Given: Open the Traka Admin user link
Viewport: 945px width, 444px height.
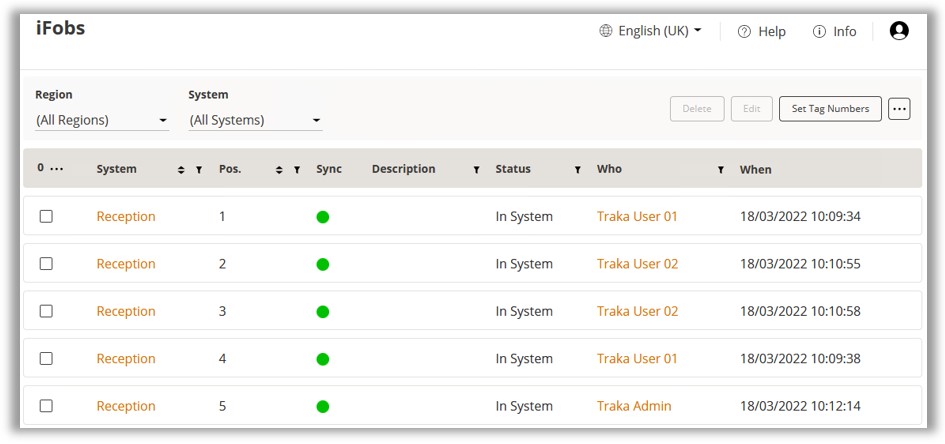Looking at the screenshot, I should [x=634, y=406].
